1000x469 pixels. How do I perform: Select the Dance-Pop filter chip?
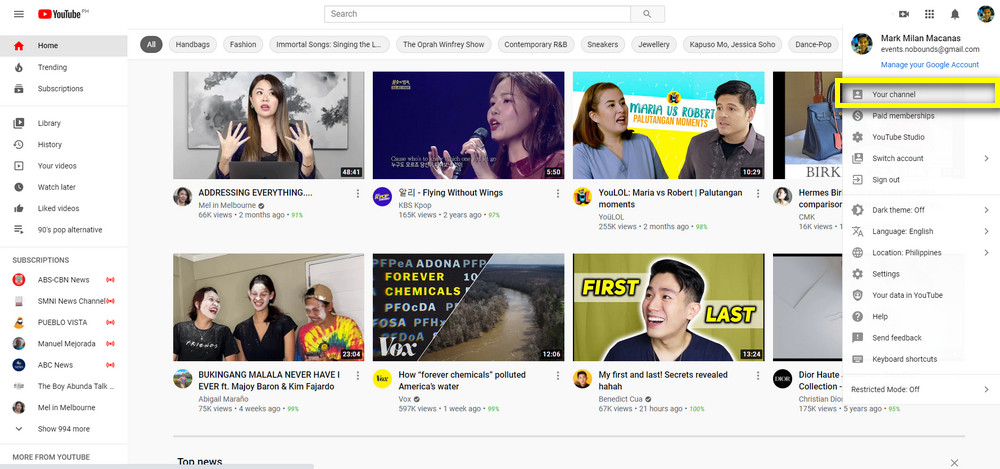click(x=814, y=45)
